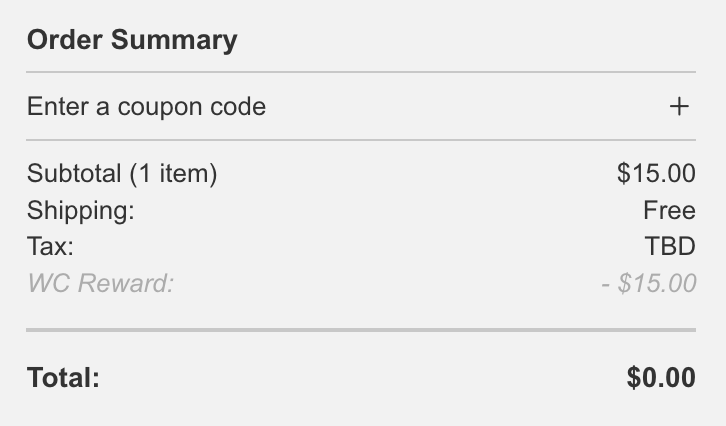Screen dimensions: 726x426
Task: Click the bold 'Total:' label
Action: coord(64,377)
